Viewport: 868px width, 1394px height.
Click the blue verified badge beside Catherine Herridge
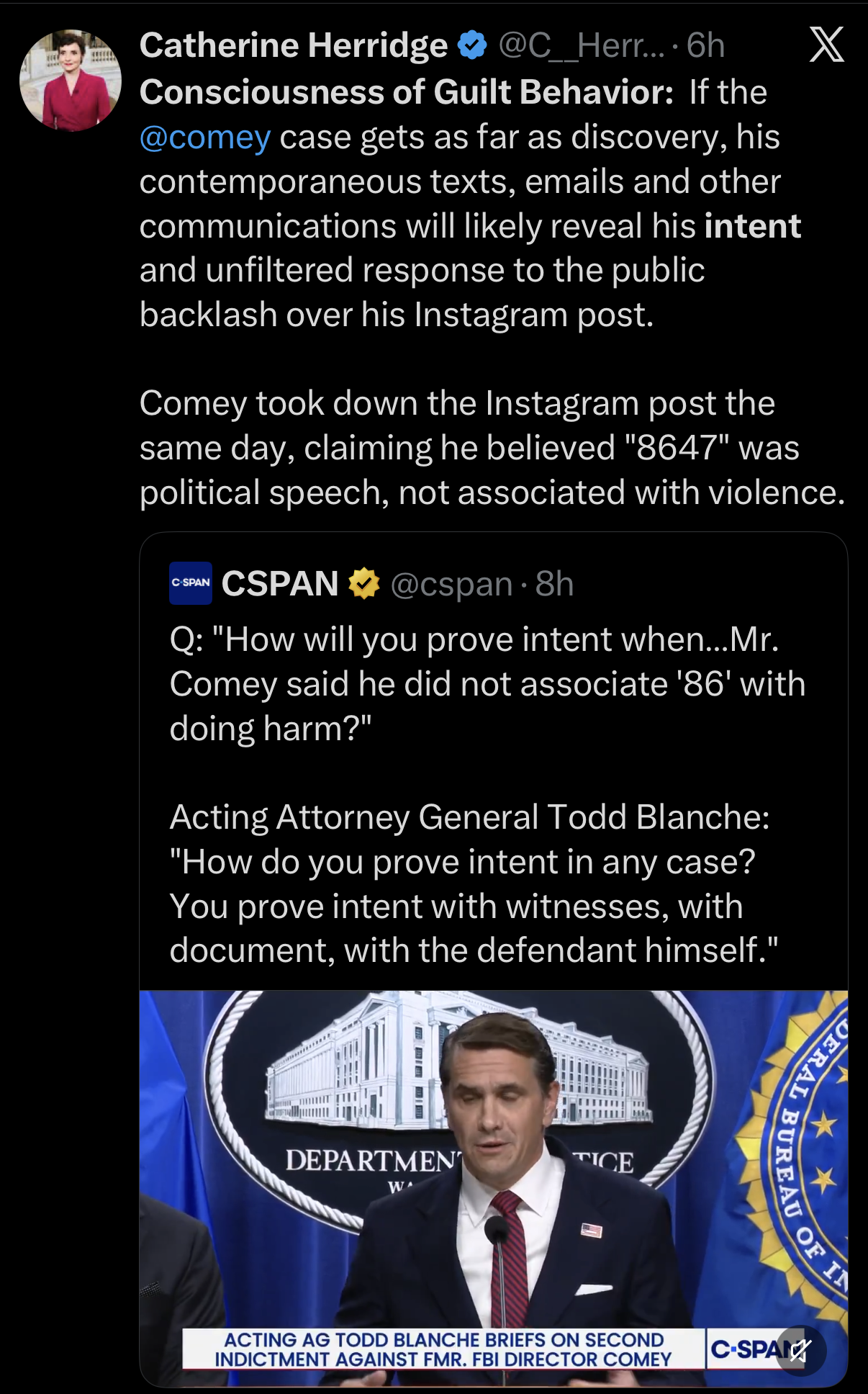(472, 45)
